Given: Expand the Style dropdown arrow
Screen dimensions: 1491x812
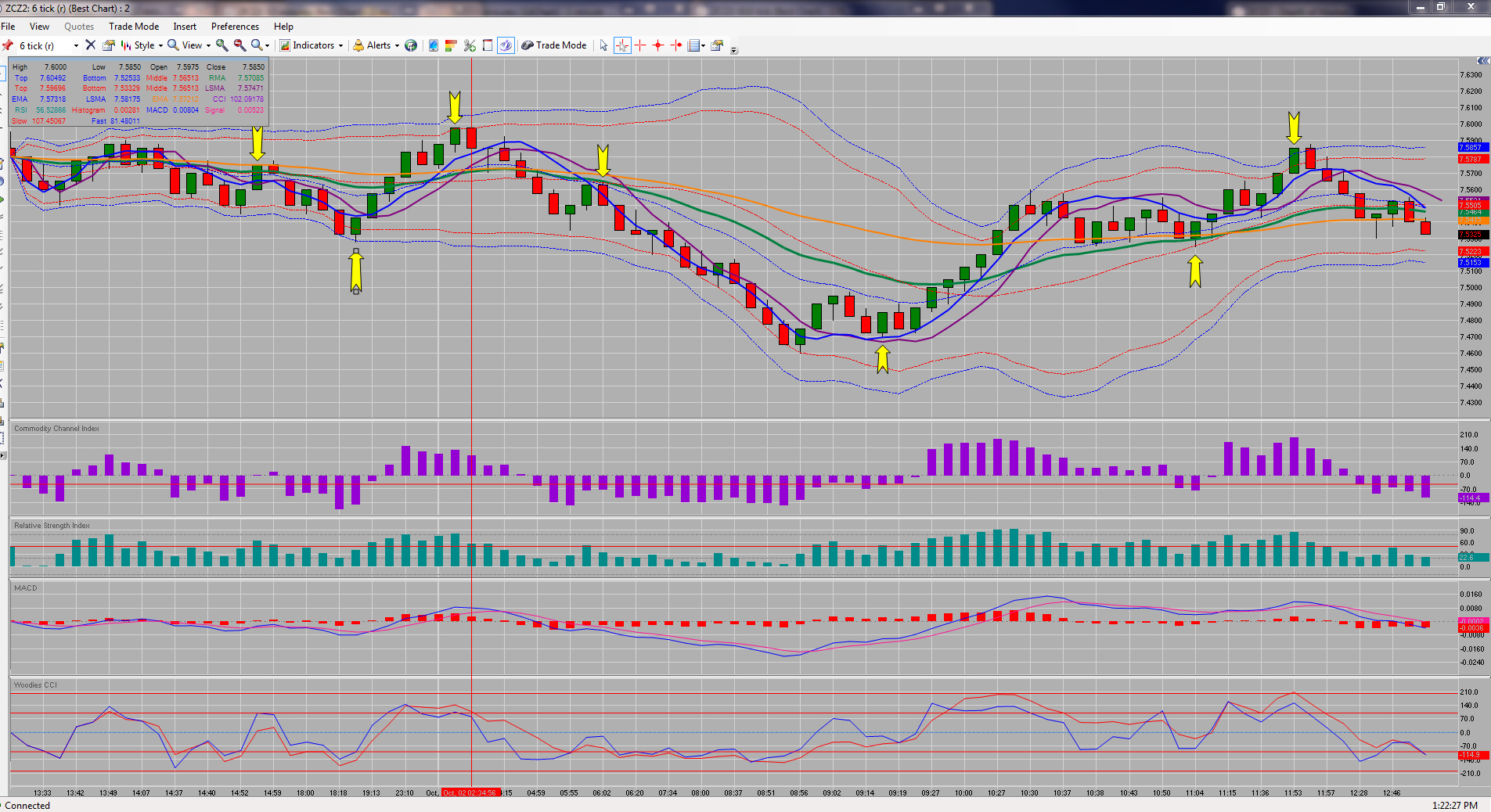Looking at the screenshot, I should pyautogui.click(x=160, y=46).
